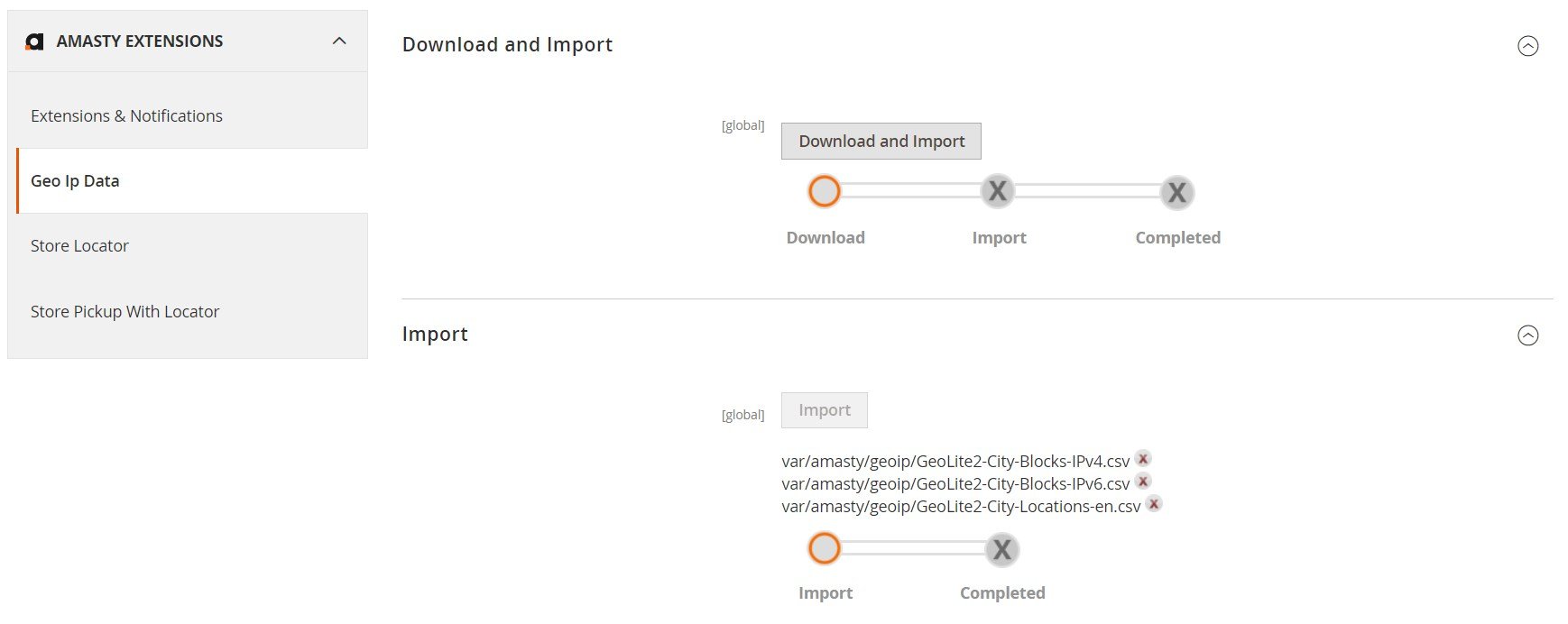Remove the GeoLite2-City-Blocks-IPv4.csv file

(x=1142, y=459)
